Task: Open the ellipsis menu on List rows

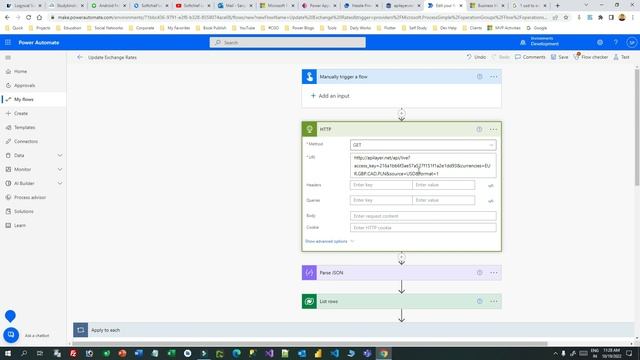Action: [493, 302]
